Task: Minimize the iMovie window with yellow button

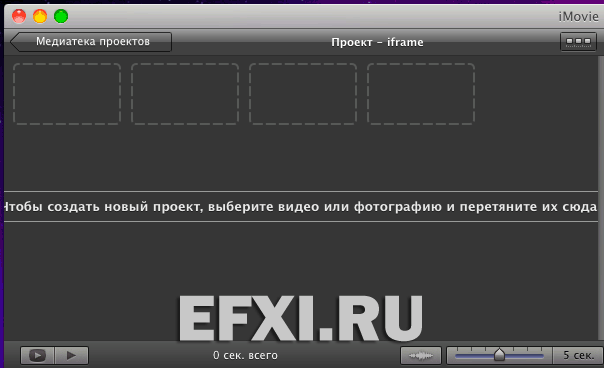Action: tap(40, 16)
